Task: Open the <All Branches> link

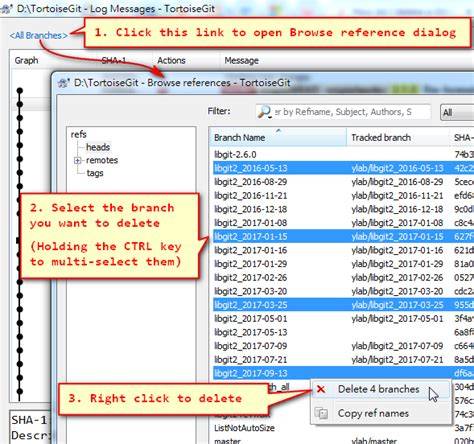Action: [x=38, y=35]
